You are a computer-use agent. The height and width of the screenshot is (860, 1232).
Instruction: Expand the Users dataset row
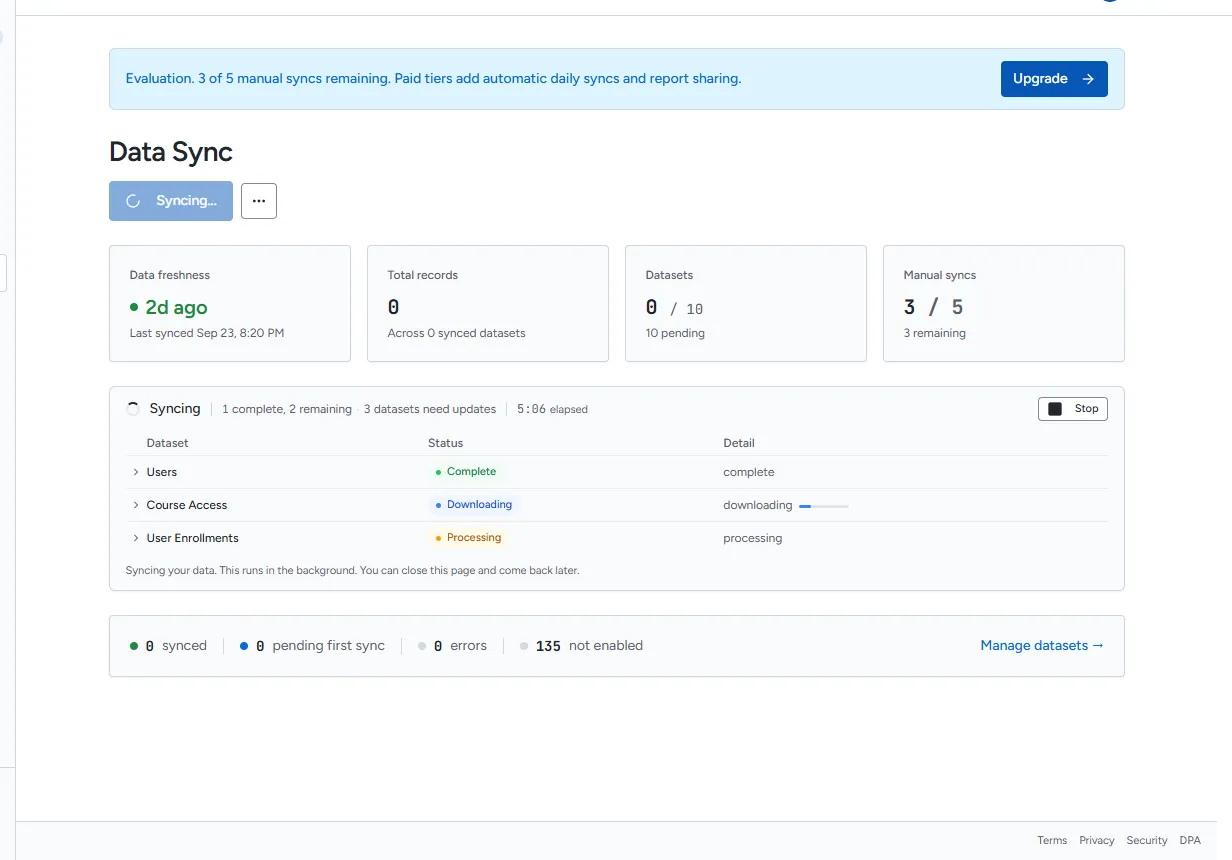tap(136, 472)
